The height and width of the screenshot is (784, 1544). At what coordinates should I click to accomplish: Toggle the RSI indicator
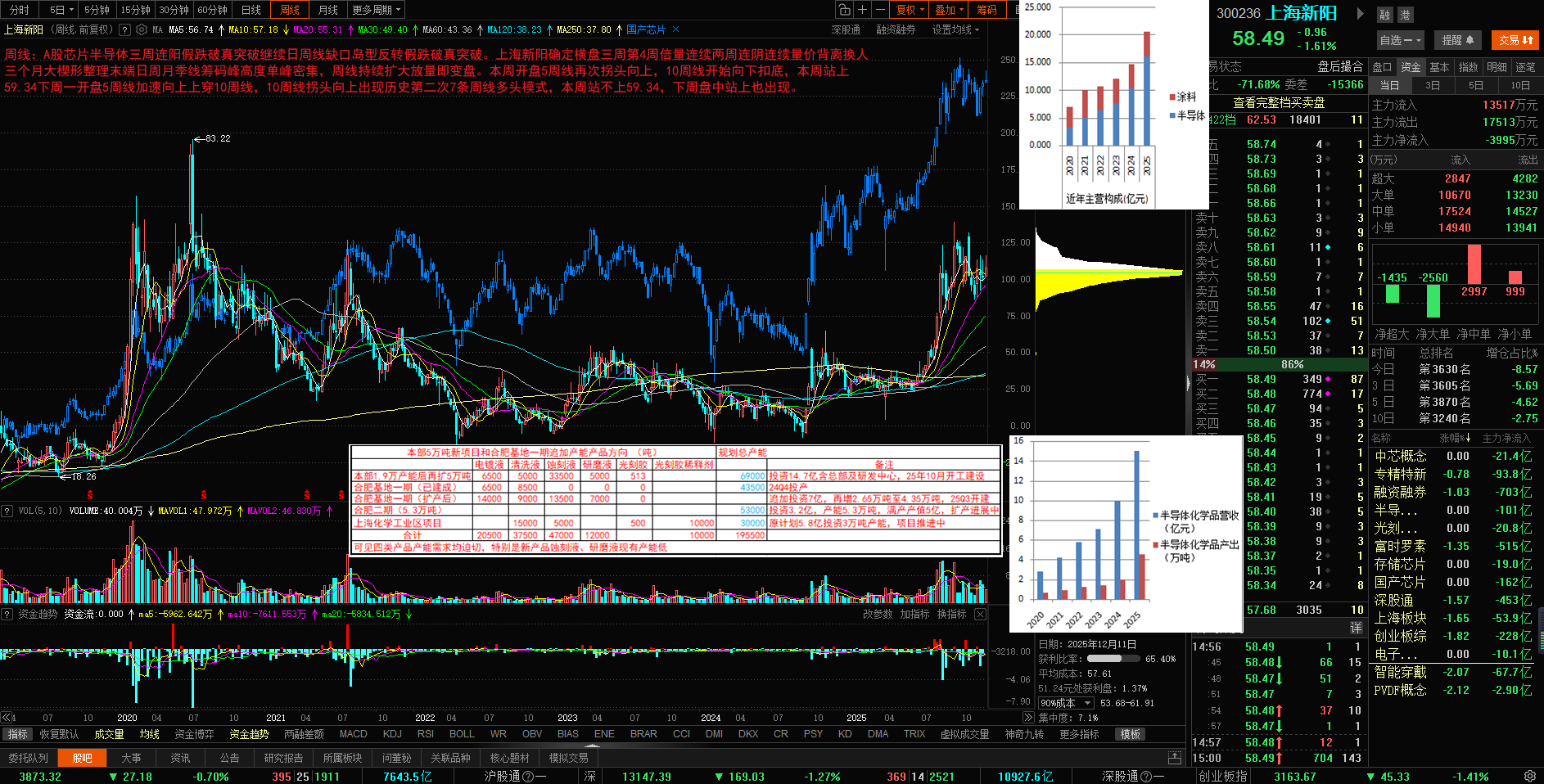pyautogui.click(x=426, y=734)
